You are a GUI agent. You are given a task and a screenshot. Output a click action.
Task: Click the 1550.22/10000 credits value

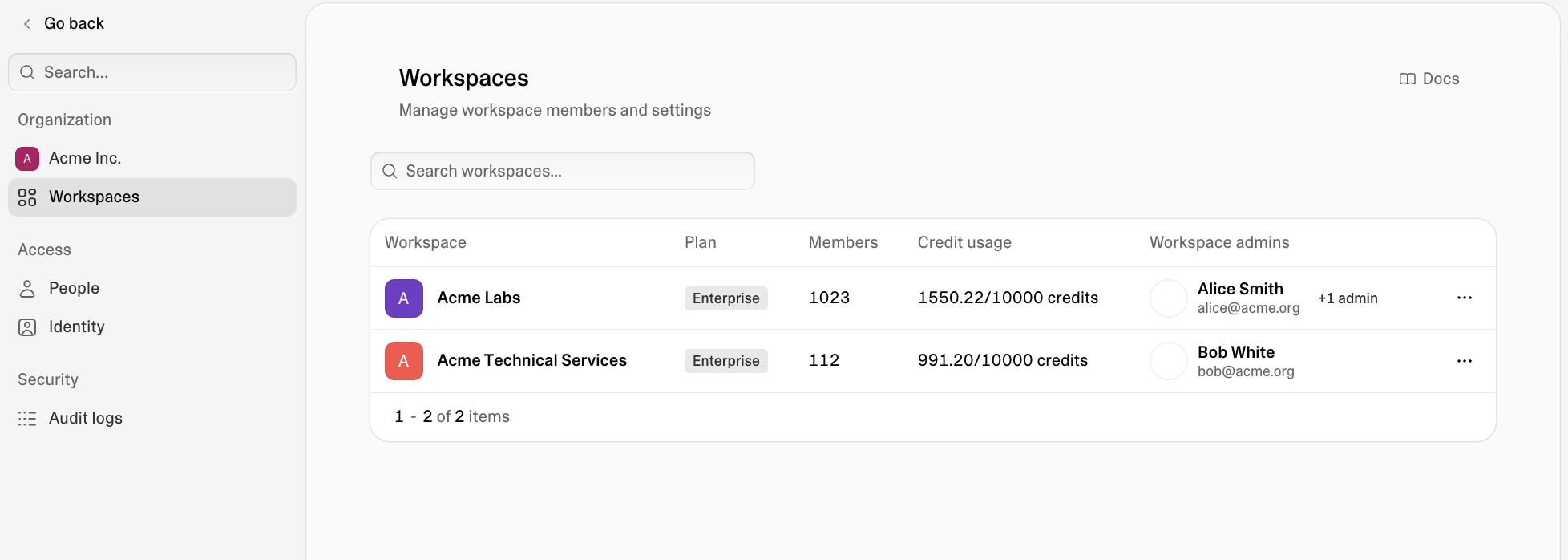(x=1008, y=298)
